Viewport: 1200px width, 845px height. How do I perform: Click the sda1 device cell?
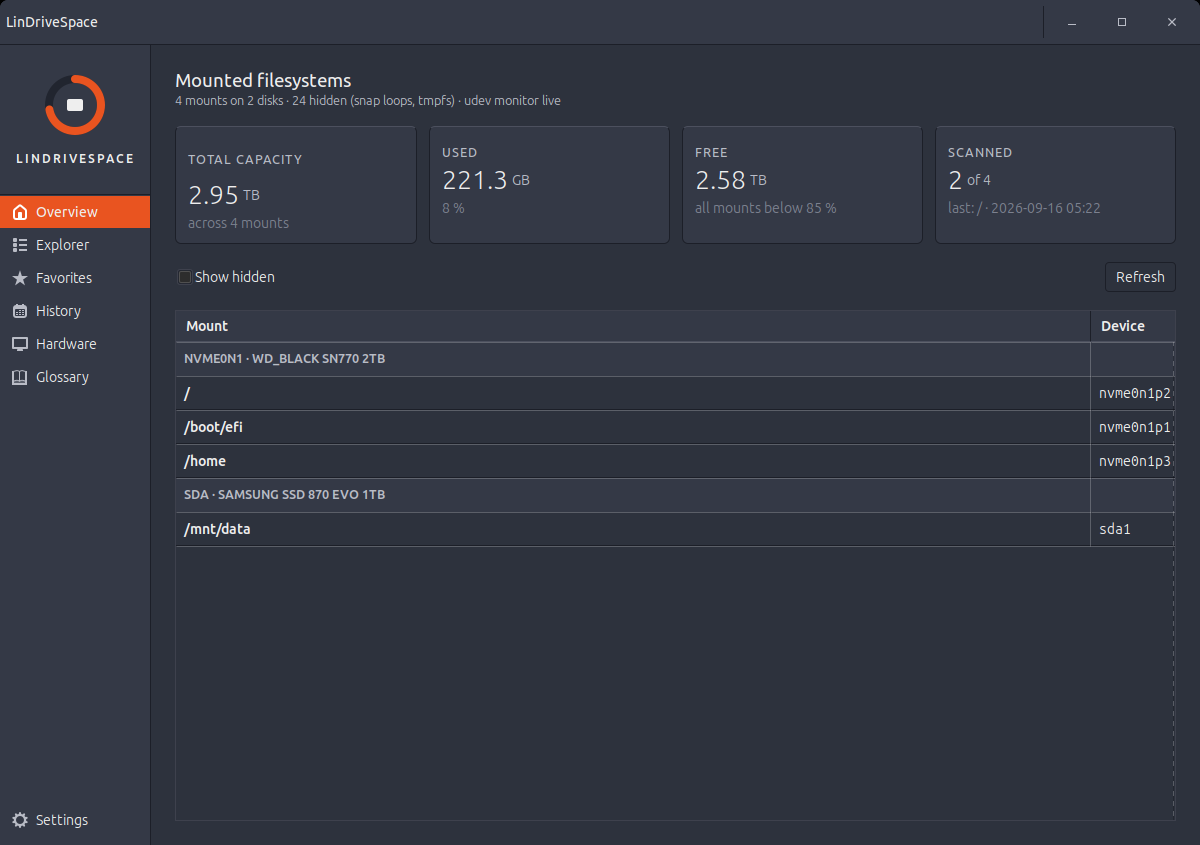(1133, 530)
